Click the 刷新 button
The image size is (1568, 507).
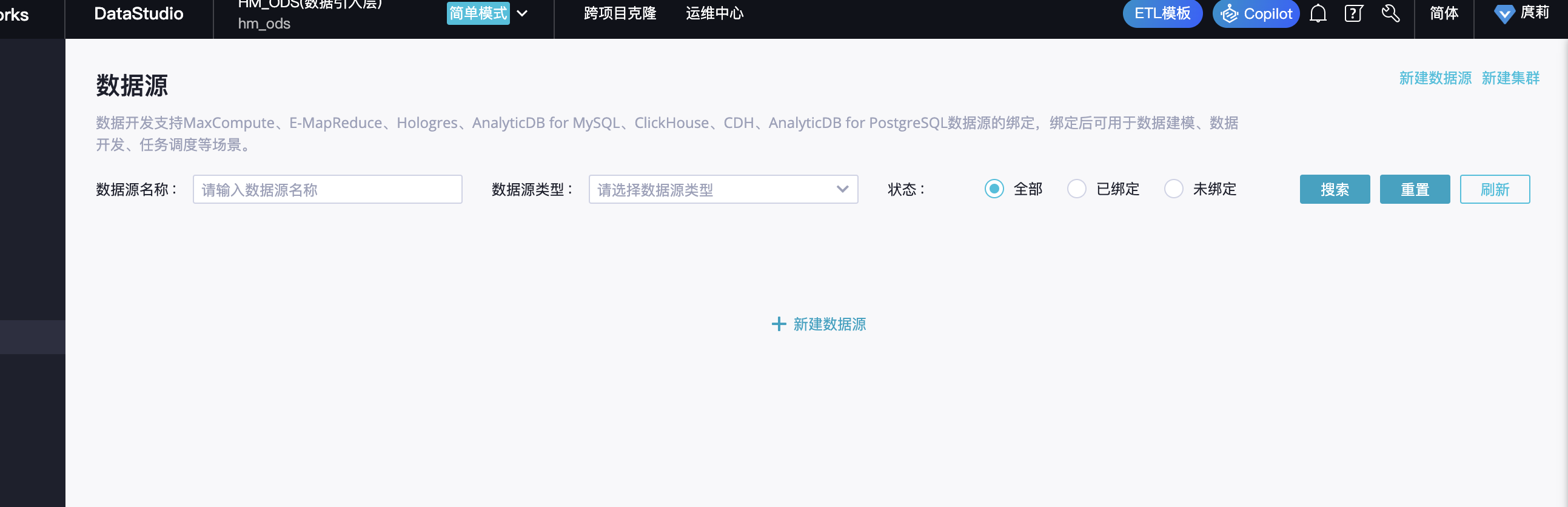tap(1495, 189)
